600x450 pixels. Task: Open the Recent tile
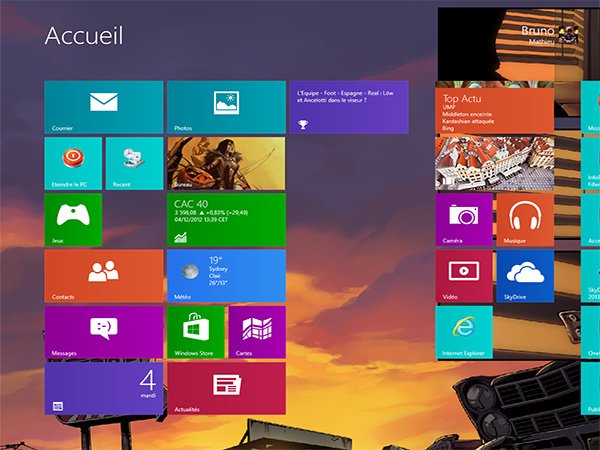134,163
